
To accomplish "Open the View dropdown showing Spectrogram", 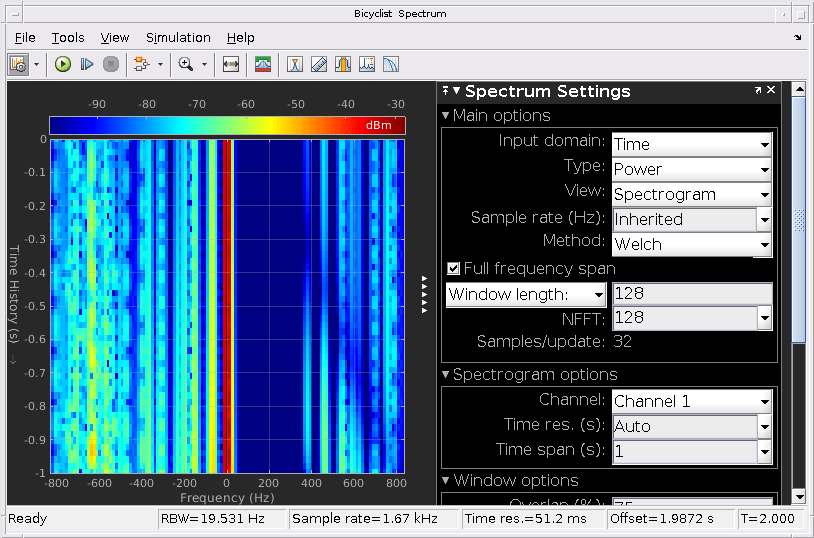I will point(692,194).
